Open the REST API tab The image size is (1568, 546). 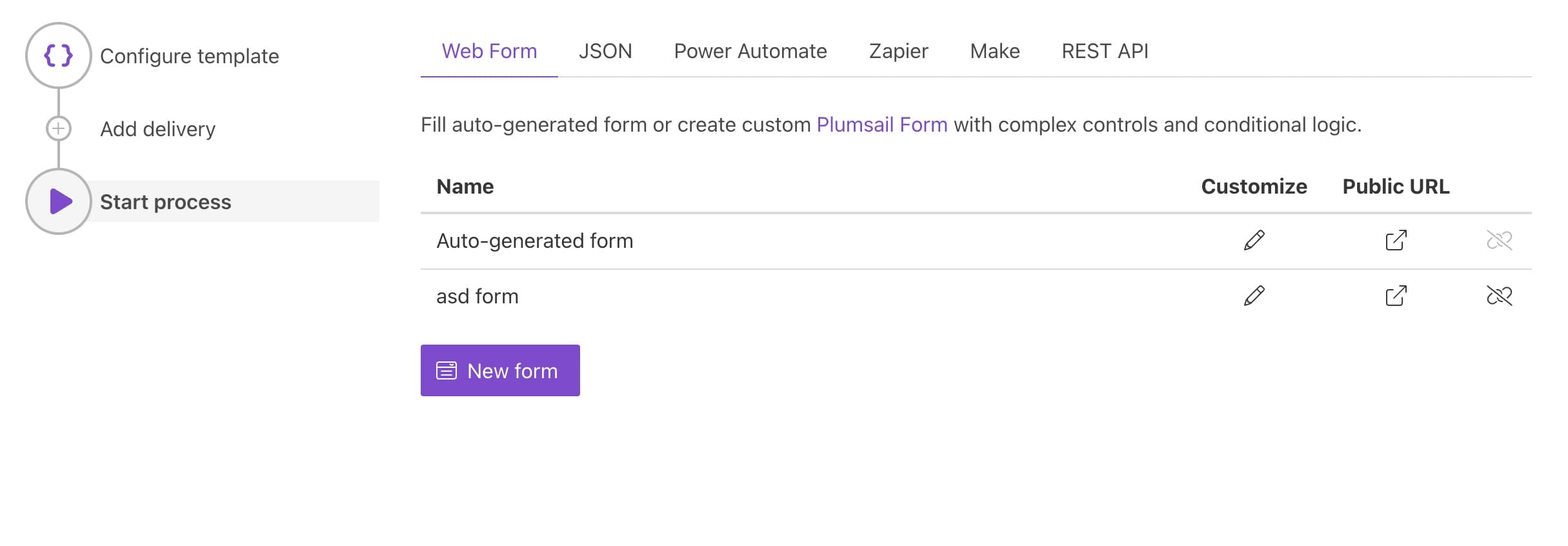pyautogui.click(x=1105, y=51)
